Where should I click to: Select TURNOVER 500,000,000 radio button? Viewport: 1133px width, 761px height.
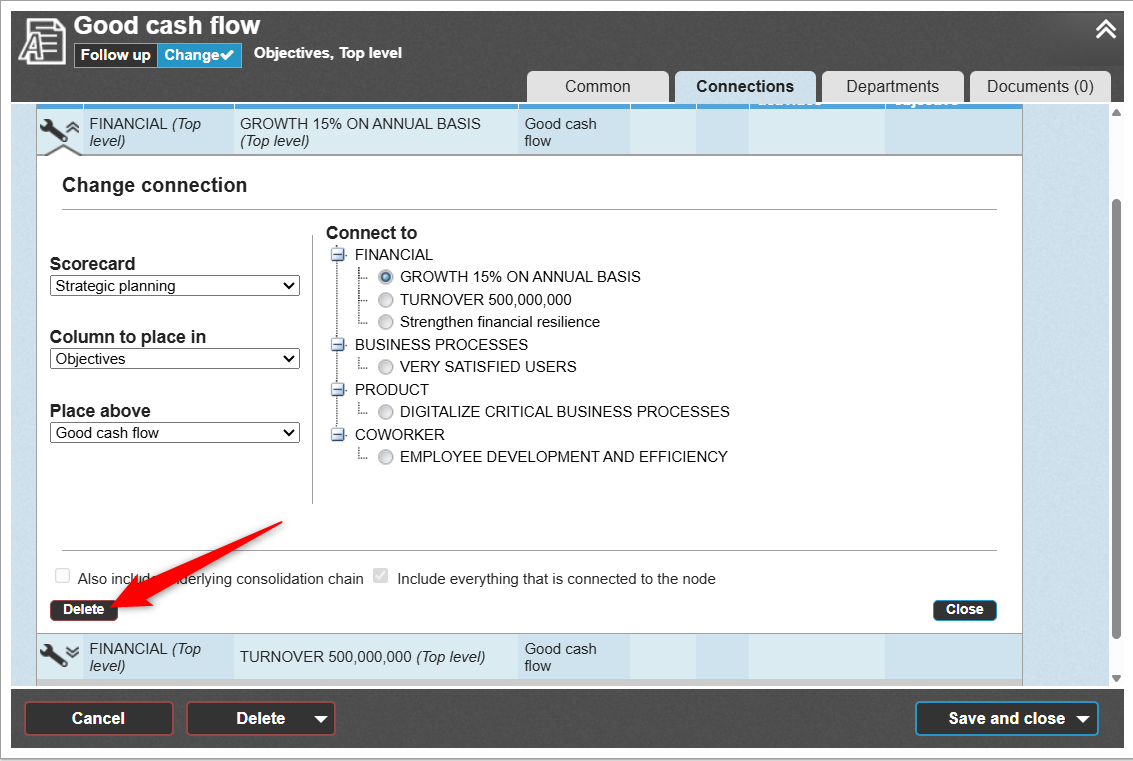click(386, 300)
